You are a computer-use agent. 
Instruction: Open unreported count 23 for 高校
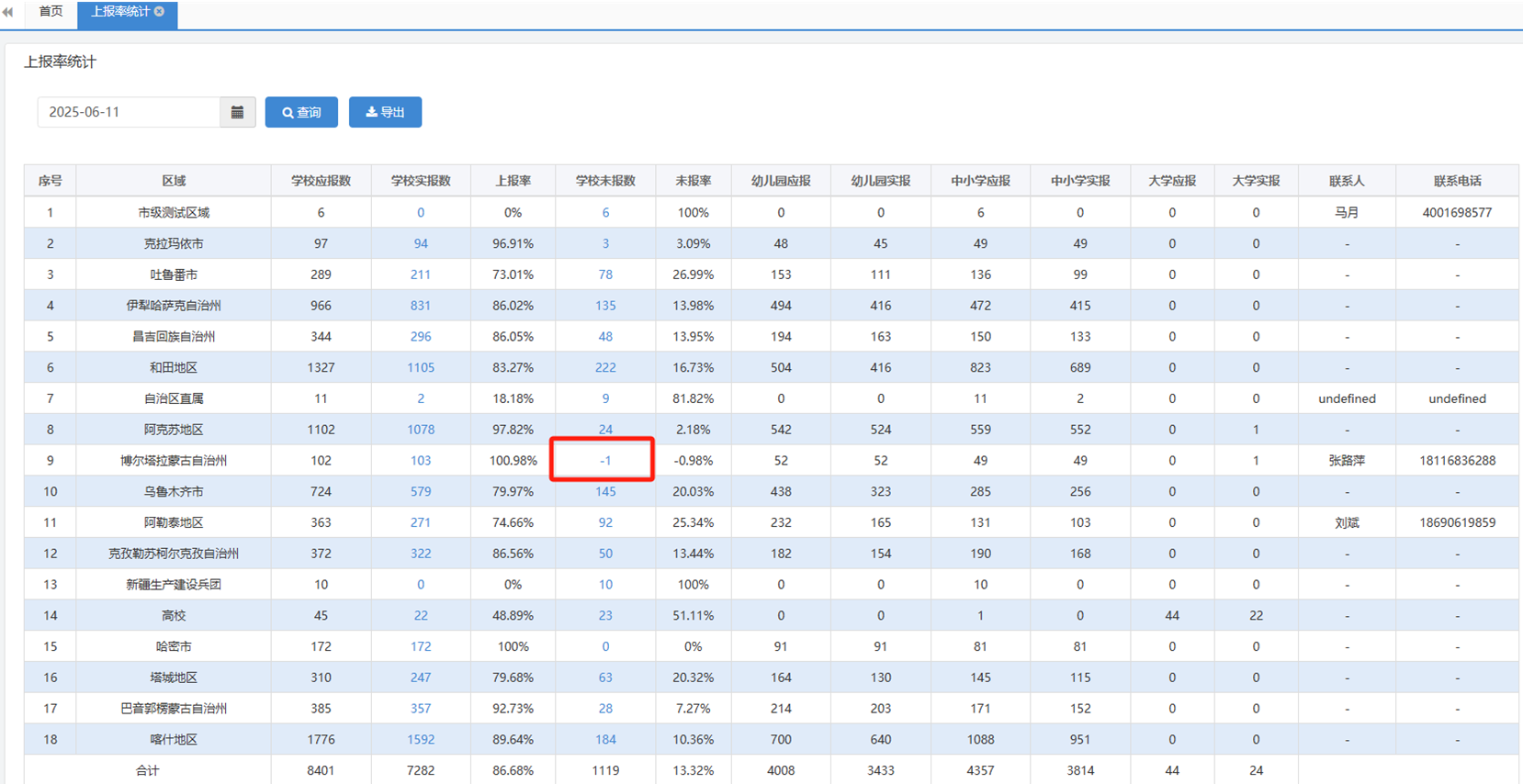(604, 616)
